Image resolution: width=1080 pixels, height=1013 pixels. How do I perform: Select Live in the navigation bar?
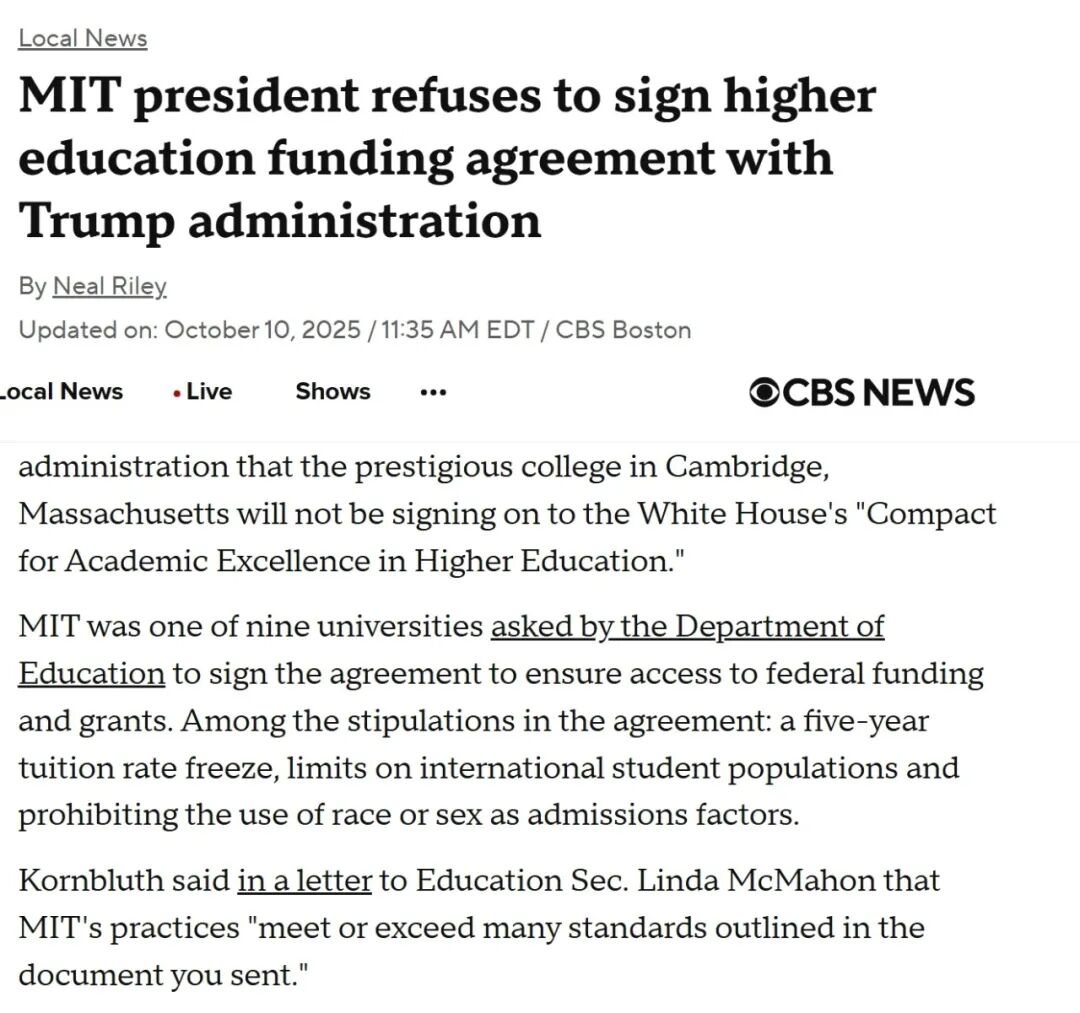[208, 391]
